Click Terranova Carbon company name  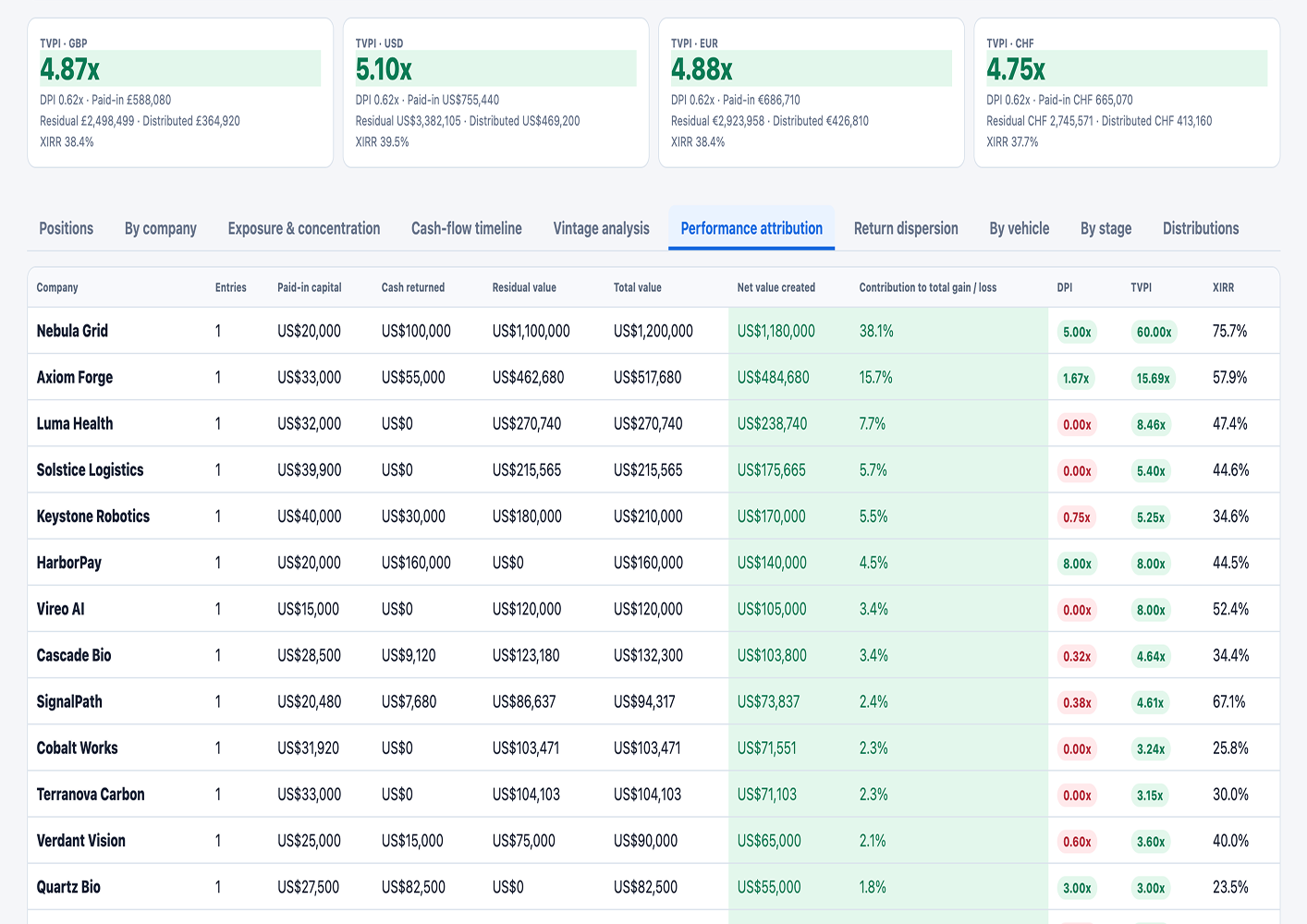91,794
